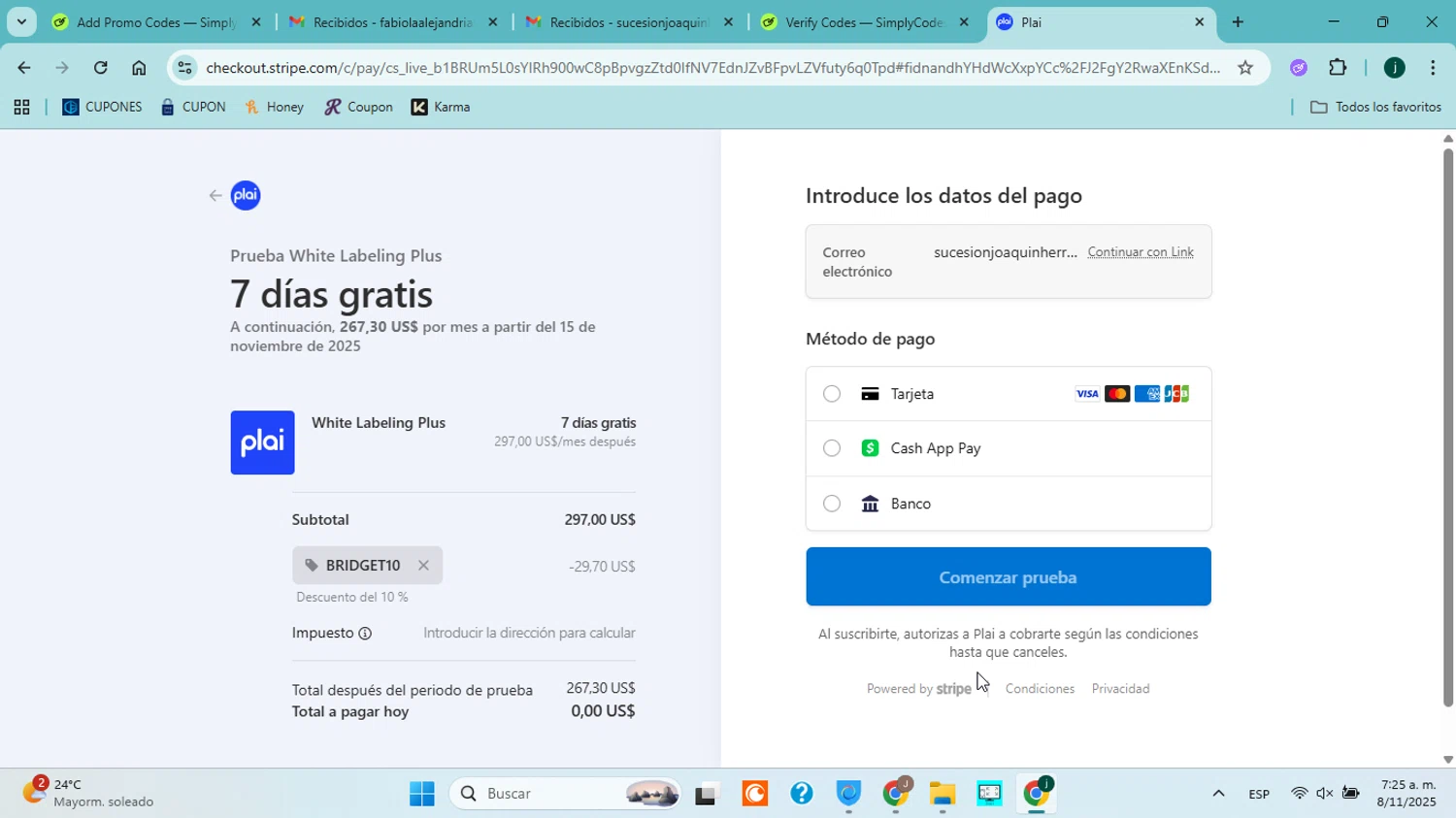Go back using the Plai arrow icon
Screen dimensions: 1456x818
215,196
